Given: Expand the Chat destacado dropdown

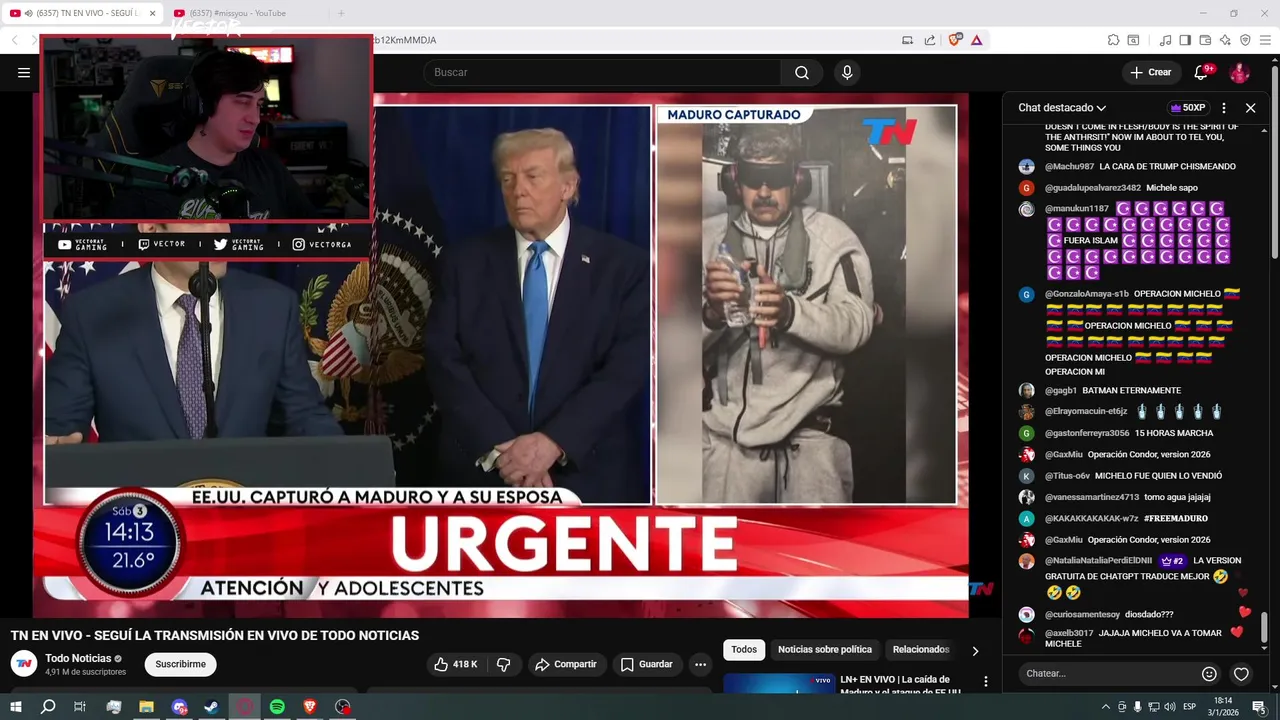Looking at the screenshot, I should [x=1062, y=107].
